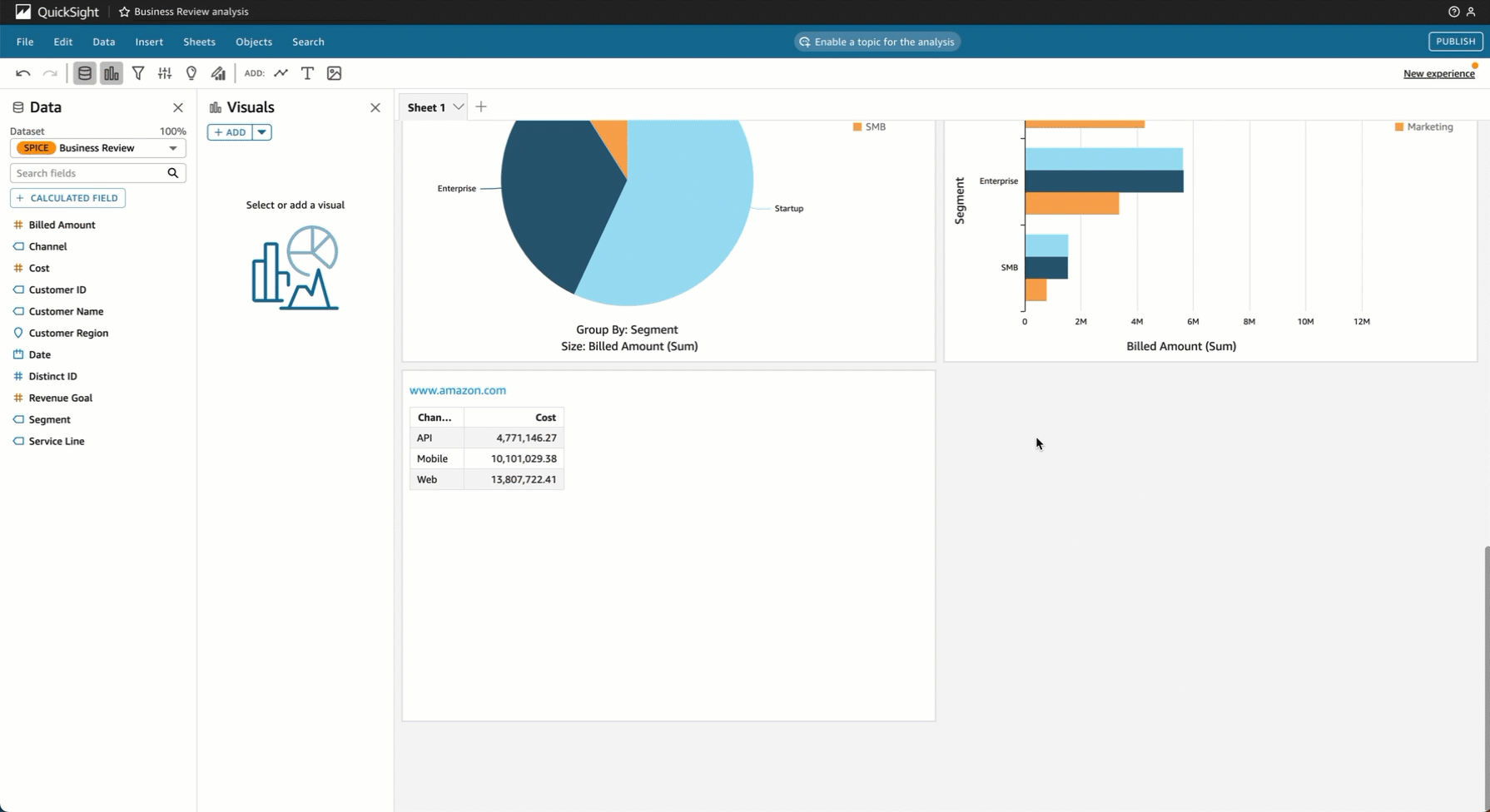Add a line chart visual icon

281,73
